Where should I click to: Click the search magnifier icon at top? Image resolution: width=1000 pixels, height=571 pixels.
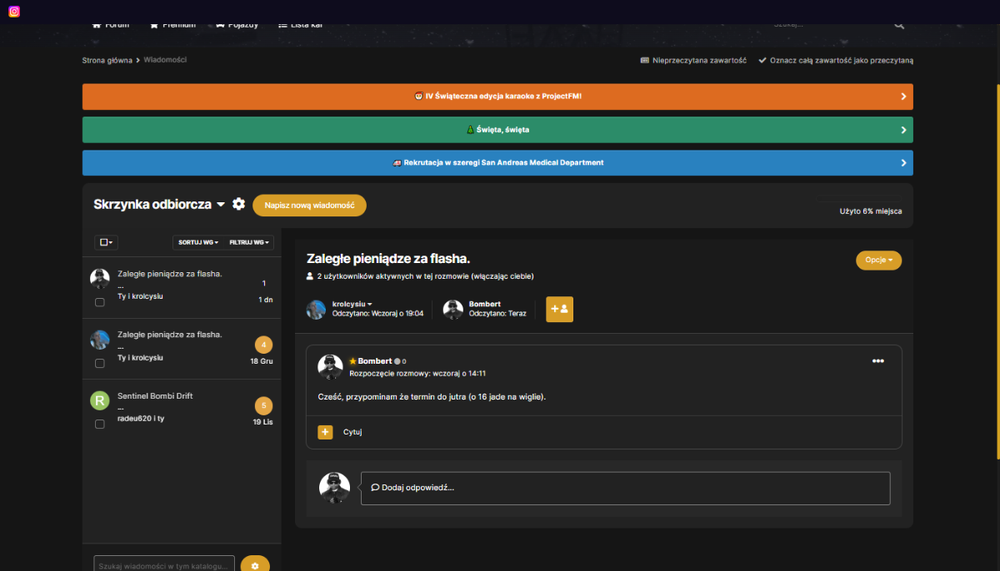pos(899,25)
